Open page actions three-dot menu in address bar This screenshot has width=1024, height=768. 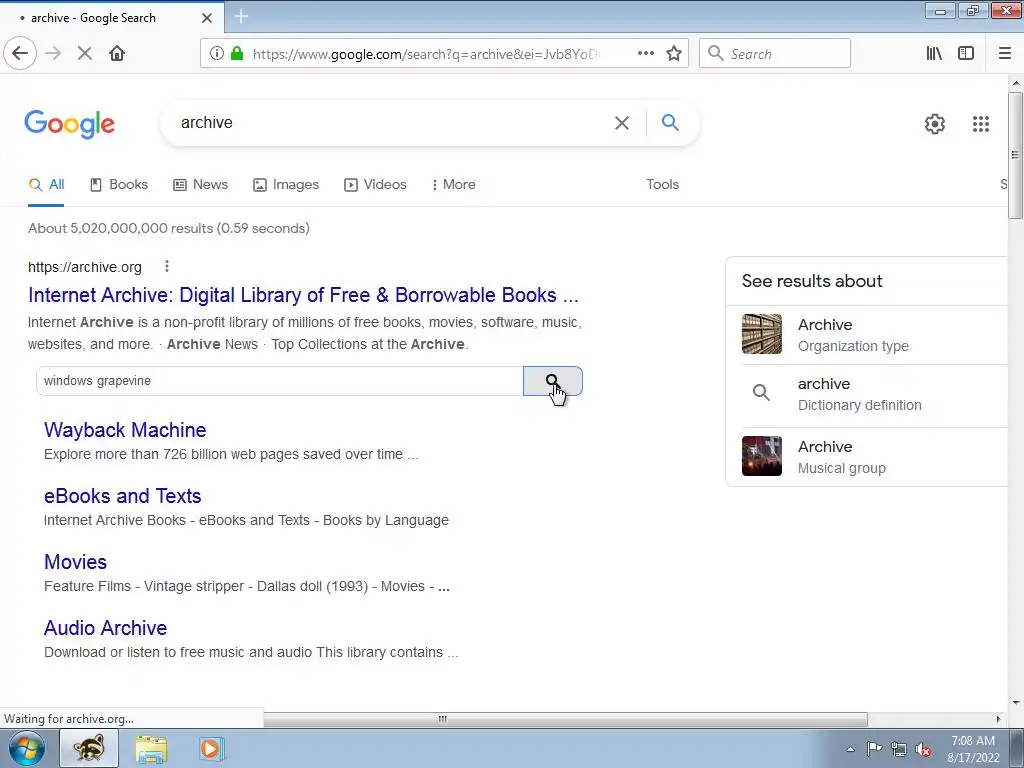pyautogui.click(x=645, y=54)
